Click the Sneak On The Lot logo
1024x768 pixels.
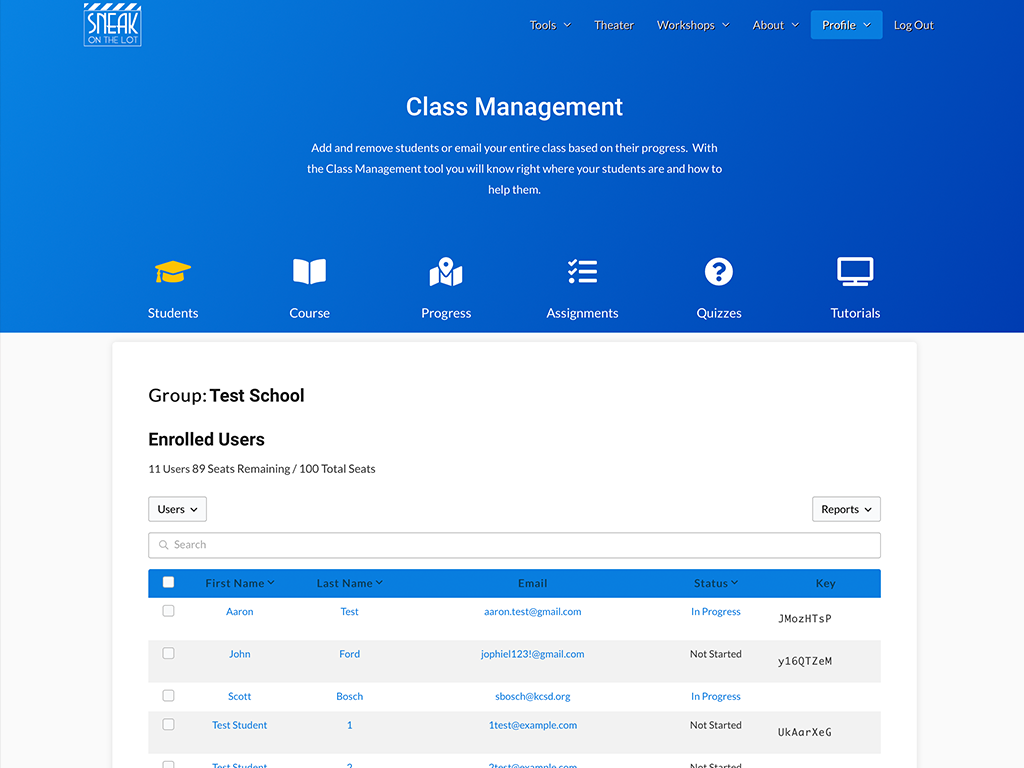[112, 25]
